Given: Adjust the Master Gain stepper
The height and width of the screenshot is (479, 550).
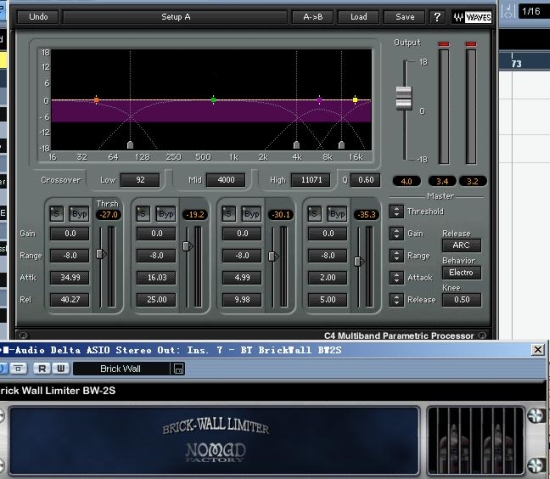Looking at the screenshot, I should [x=396, y=234].
